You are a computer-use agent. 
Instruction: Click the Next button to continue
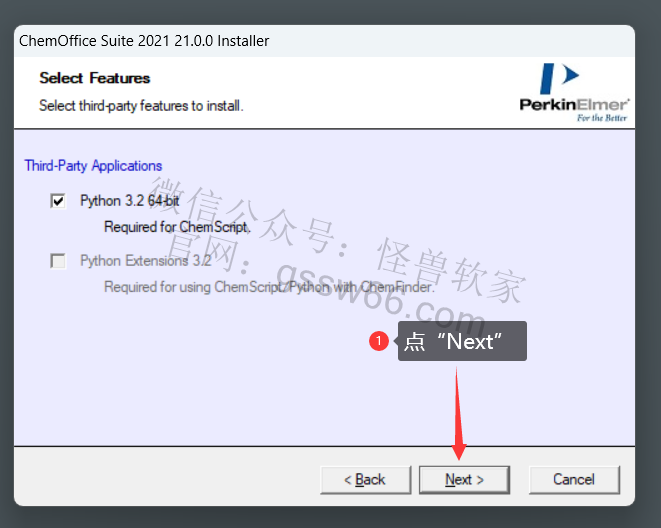tap(464, 480)
